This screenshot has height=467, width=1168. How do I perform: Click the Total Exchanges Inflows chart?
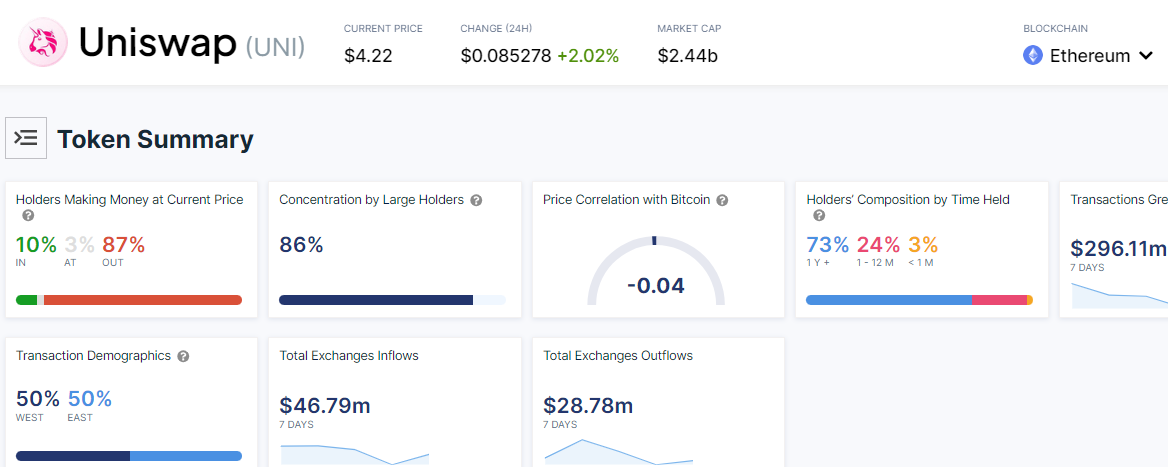pyautogui.click(x=355, y=454)
